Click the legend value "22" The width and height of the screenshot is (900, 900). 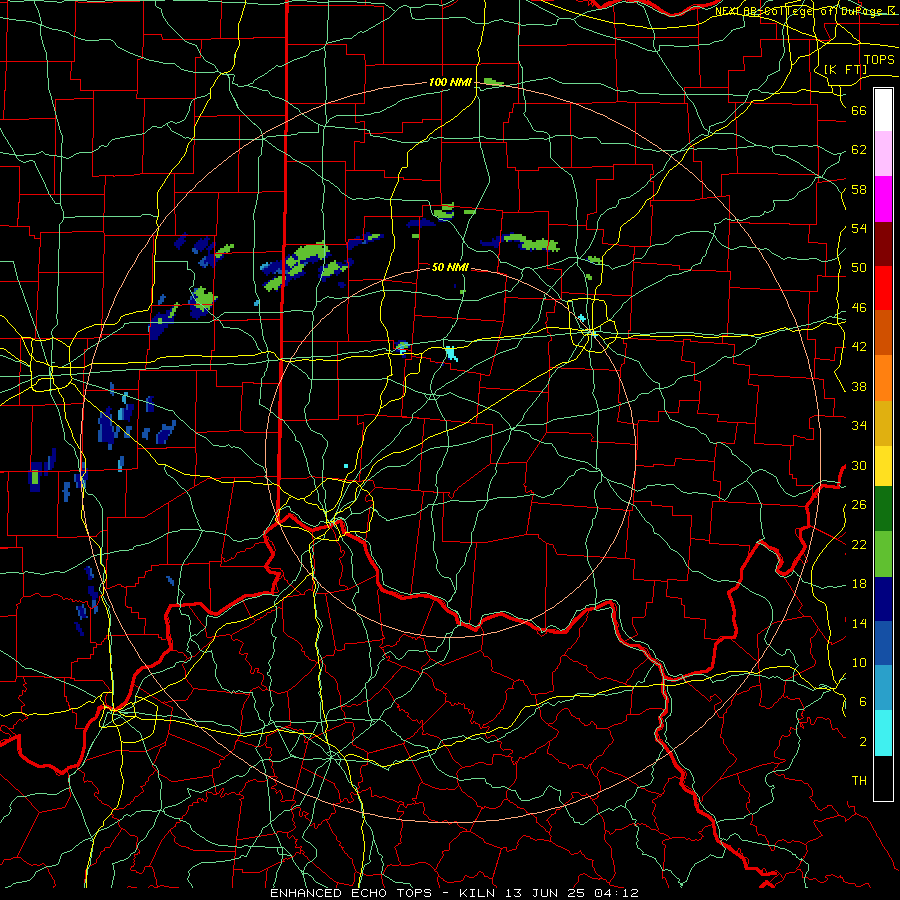click(x=859, y=544)
